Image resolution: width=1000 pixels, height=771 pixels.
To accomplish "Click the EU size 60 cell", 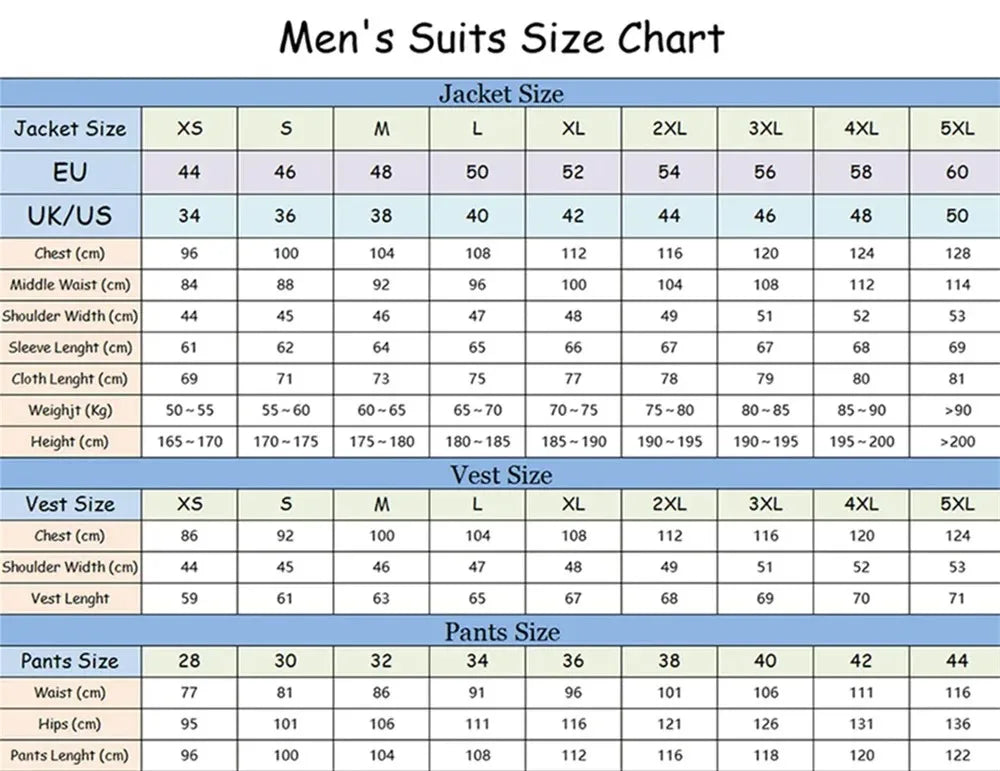I will (957, 172).
